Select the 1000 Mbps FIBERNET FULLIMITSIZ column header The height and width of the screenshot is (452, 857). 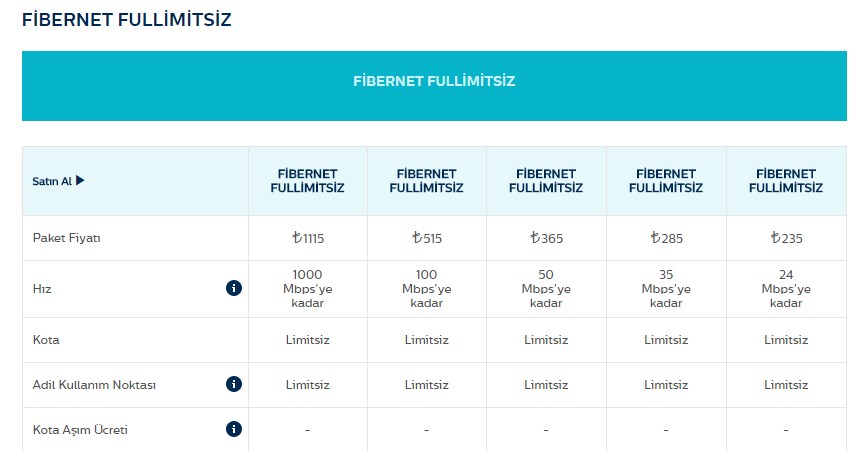point(307,181)
